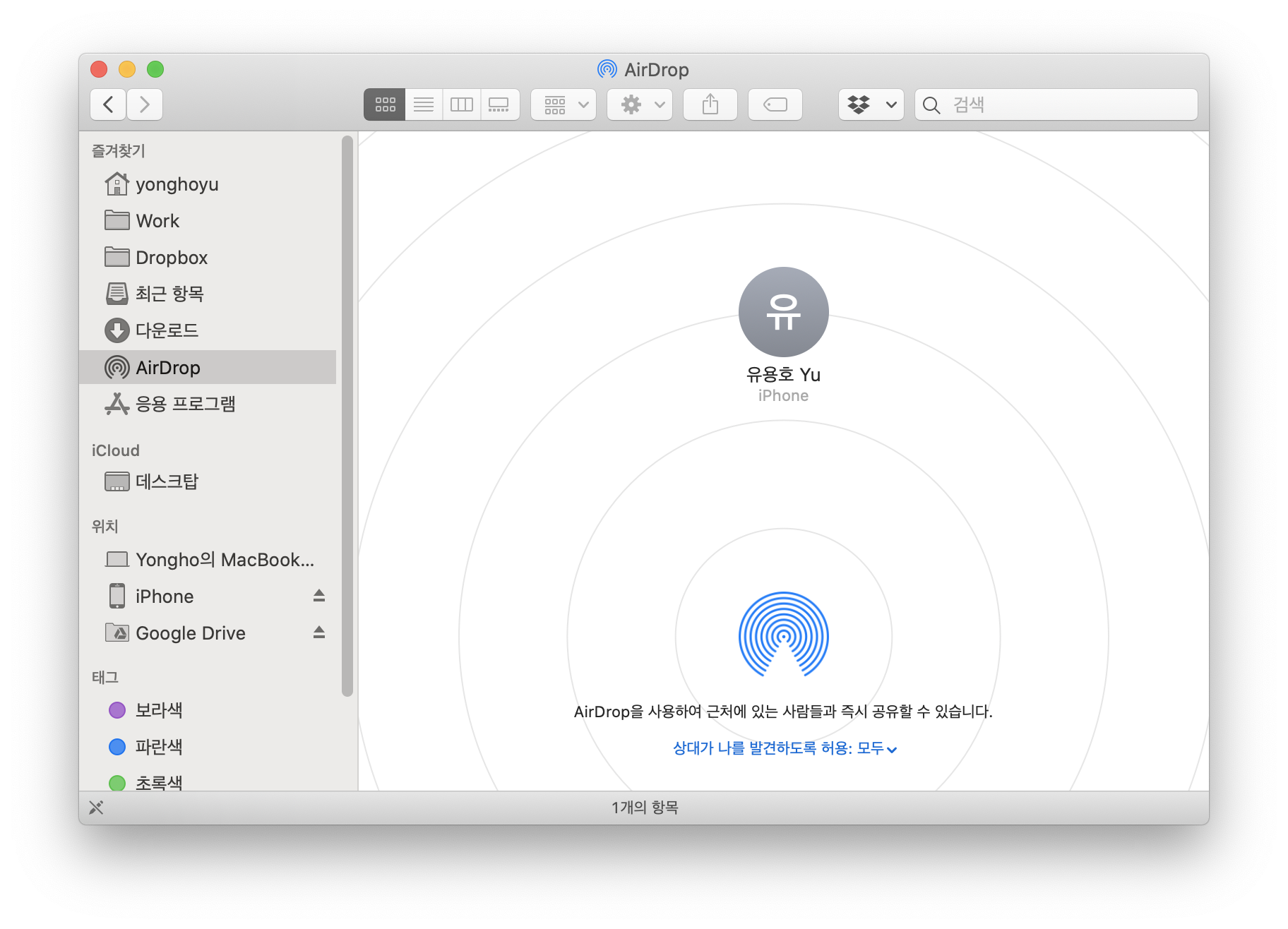Eject Google Drive volume
The width and height of the screenshot is (1288, 929).
[x=319, y=633]
